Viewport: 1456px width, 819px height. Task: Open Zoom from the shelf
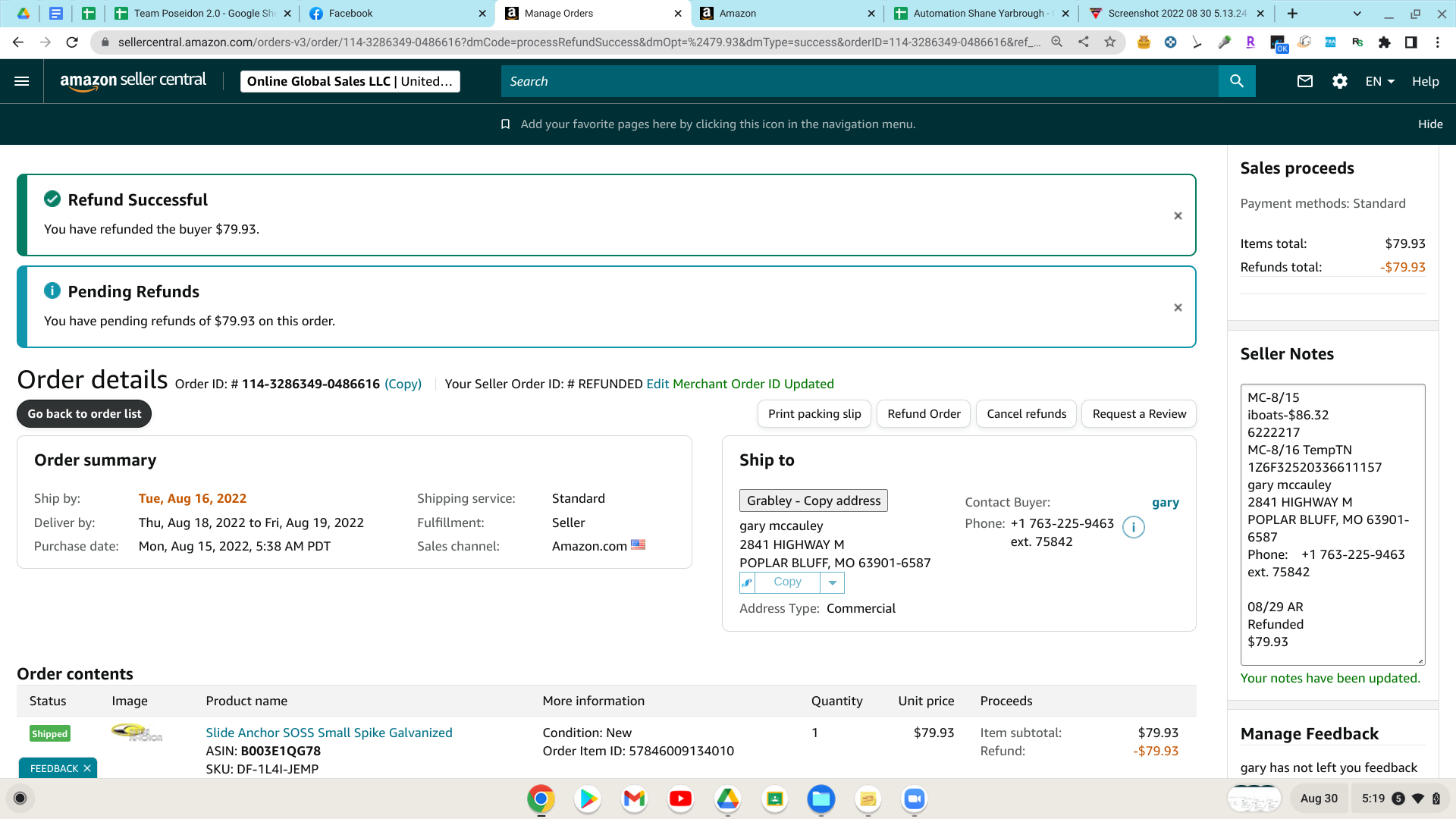pyautogui.click(x=915, y=799)
